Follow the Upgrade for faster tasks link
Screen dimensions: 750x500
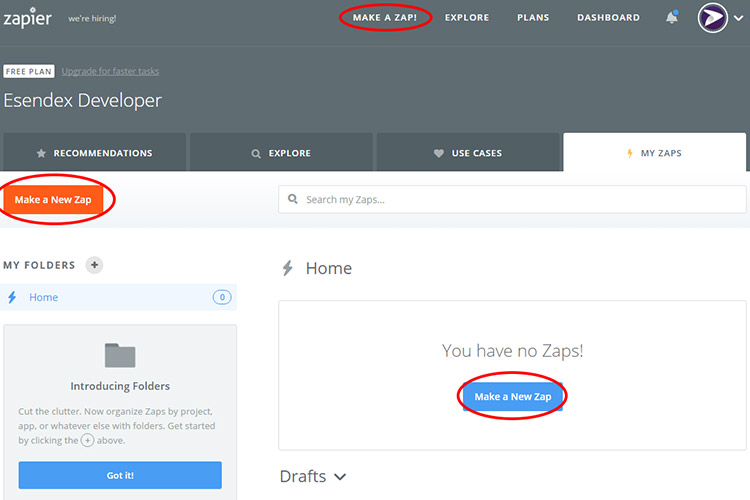pyautogui.click(x=110, y=71)
